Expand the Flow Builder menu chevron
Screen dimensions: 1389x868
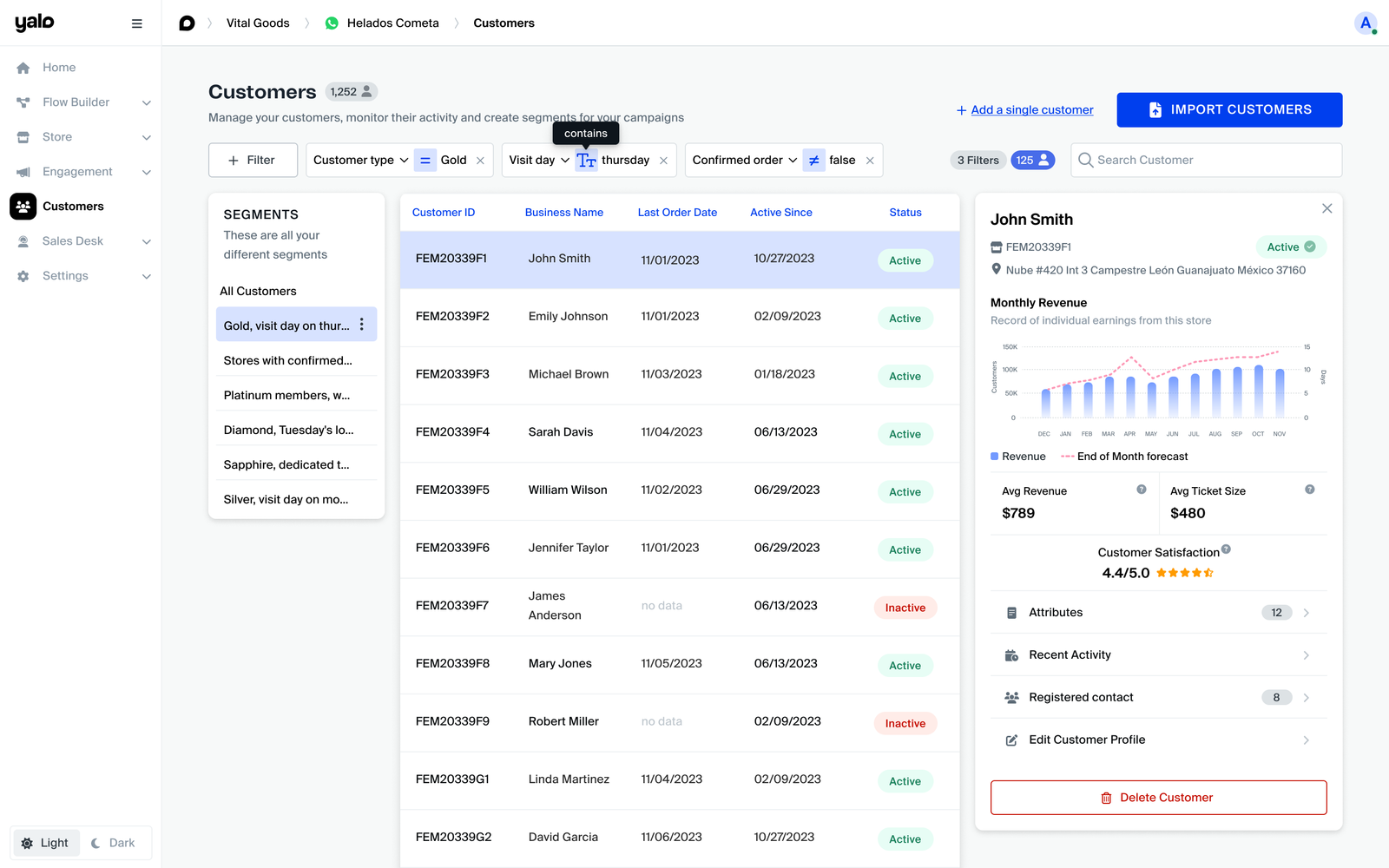146,102
